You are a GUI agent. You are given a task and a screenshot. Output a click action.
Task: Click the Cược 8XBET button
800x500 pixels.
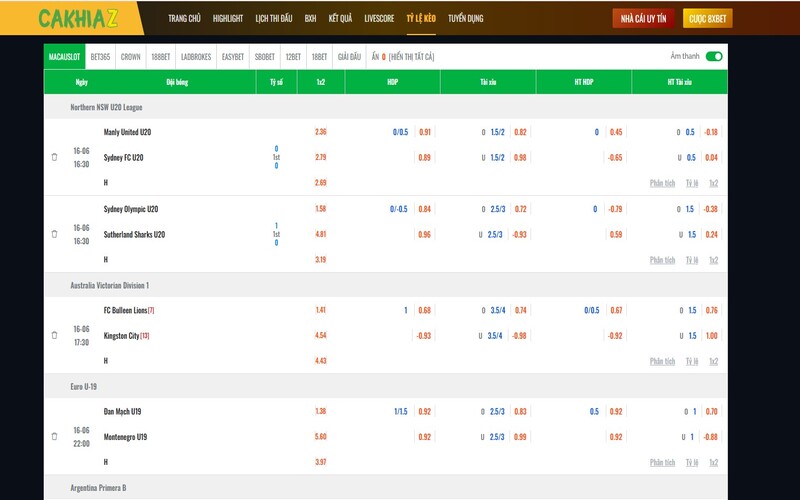pyautogui.click(x=707, y=18)
